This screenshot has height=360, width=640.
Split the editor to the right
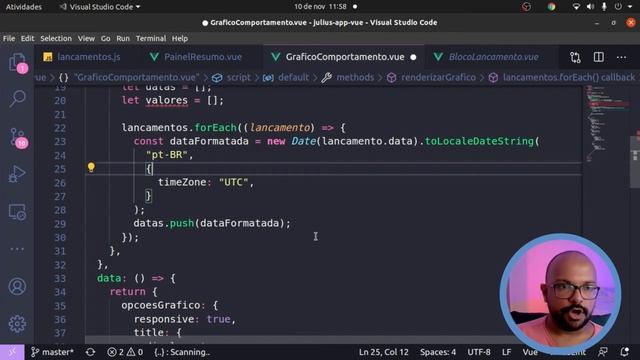pyautogui.click(x=598, y=57)
